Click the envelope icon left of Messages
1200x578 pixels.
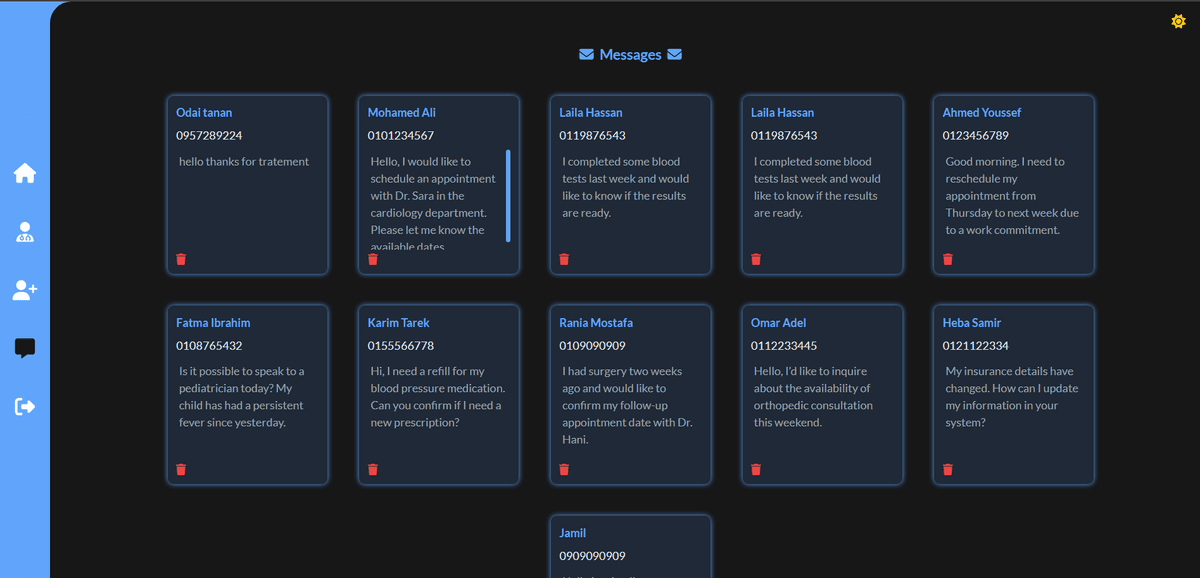click(x=586, y=55)
